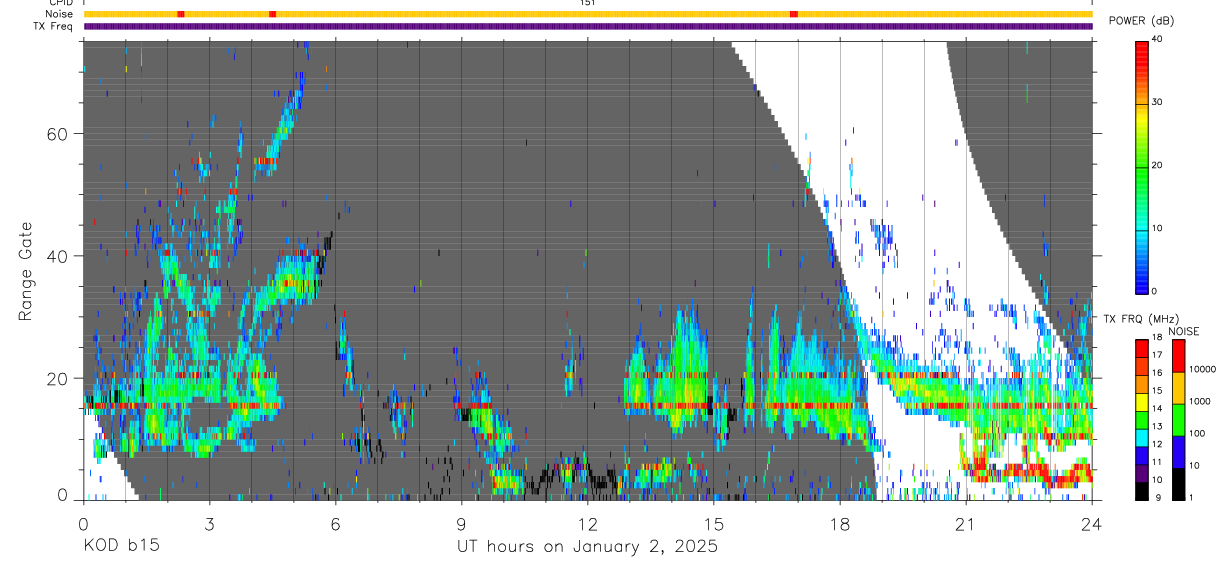Click the cyan 12 MHz segment of the TX FRQ bar

(1142, 438)
